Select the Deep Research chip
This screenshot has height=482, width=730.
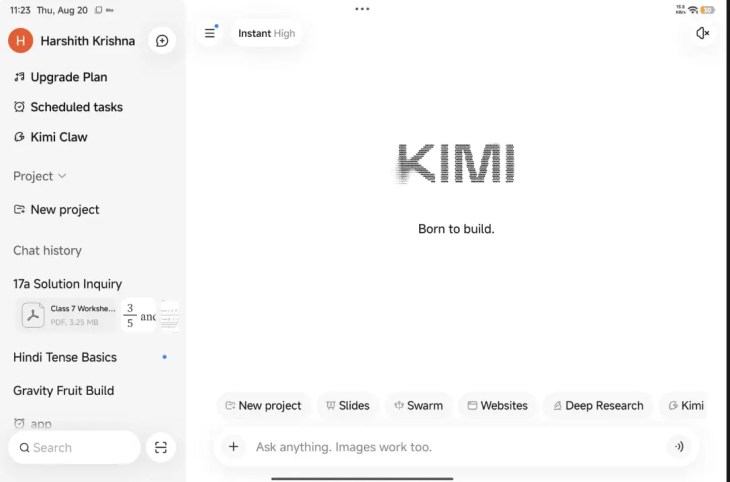(x=598, y=406)
